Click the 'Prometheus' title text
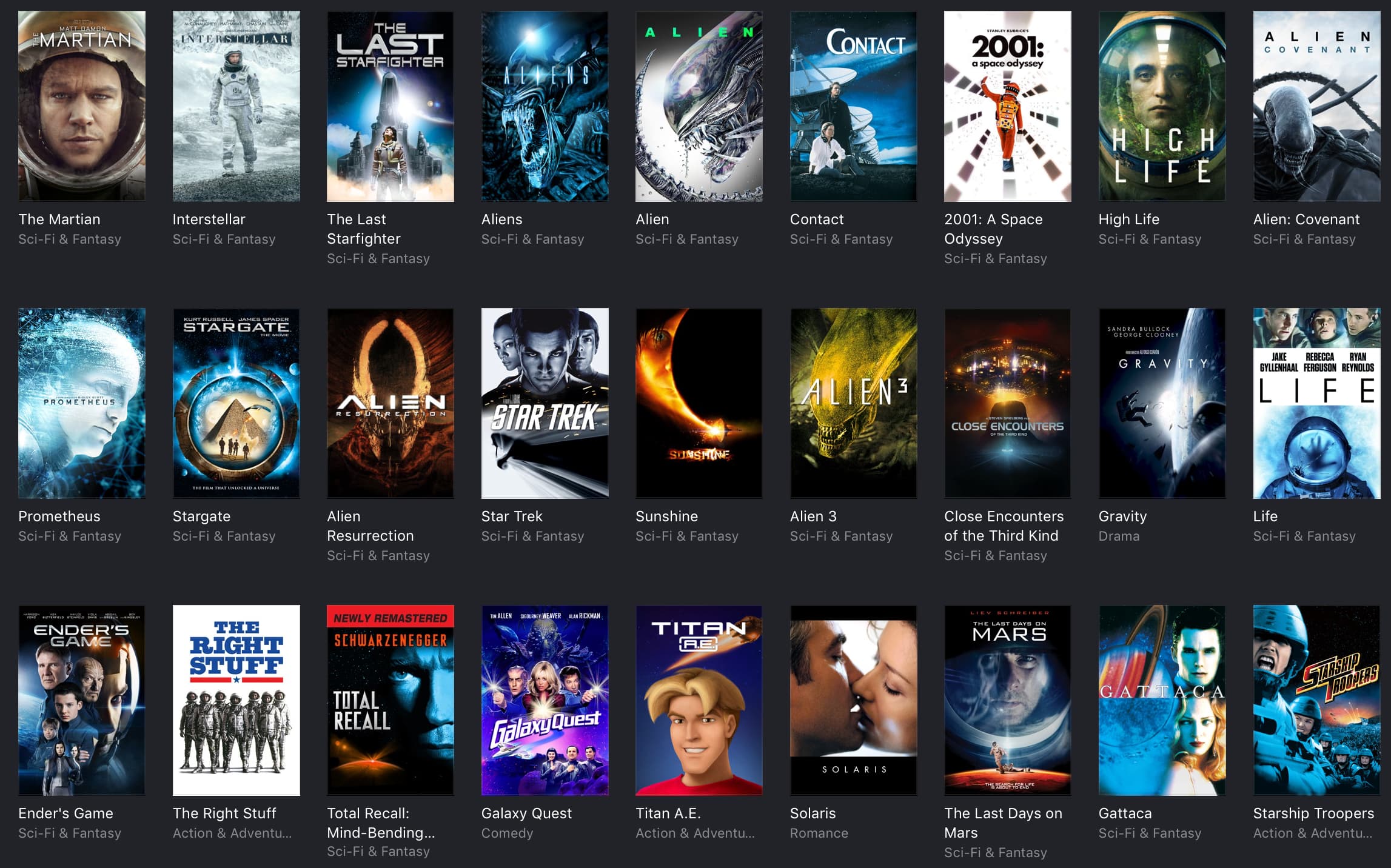 59,516
